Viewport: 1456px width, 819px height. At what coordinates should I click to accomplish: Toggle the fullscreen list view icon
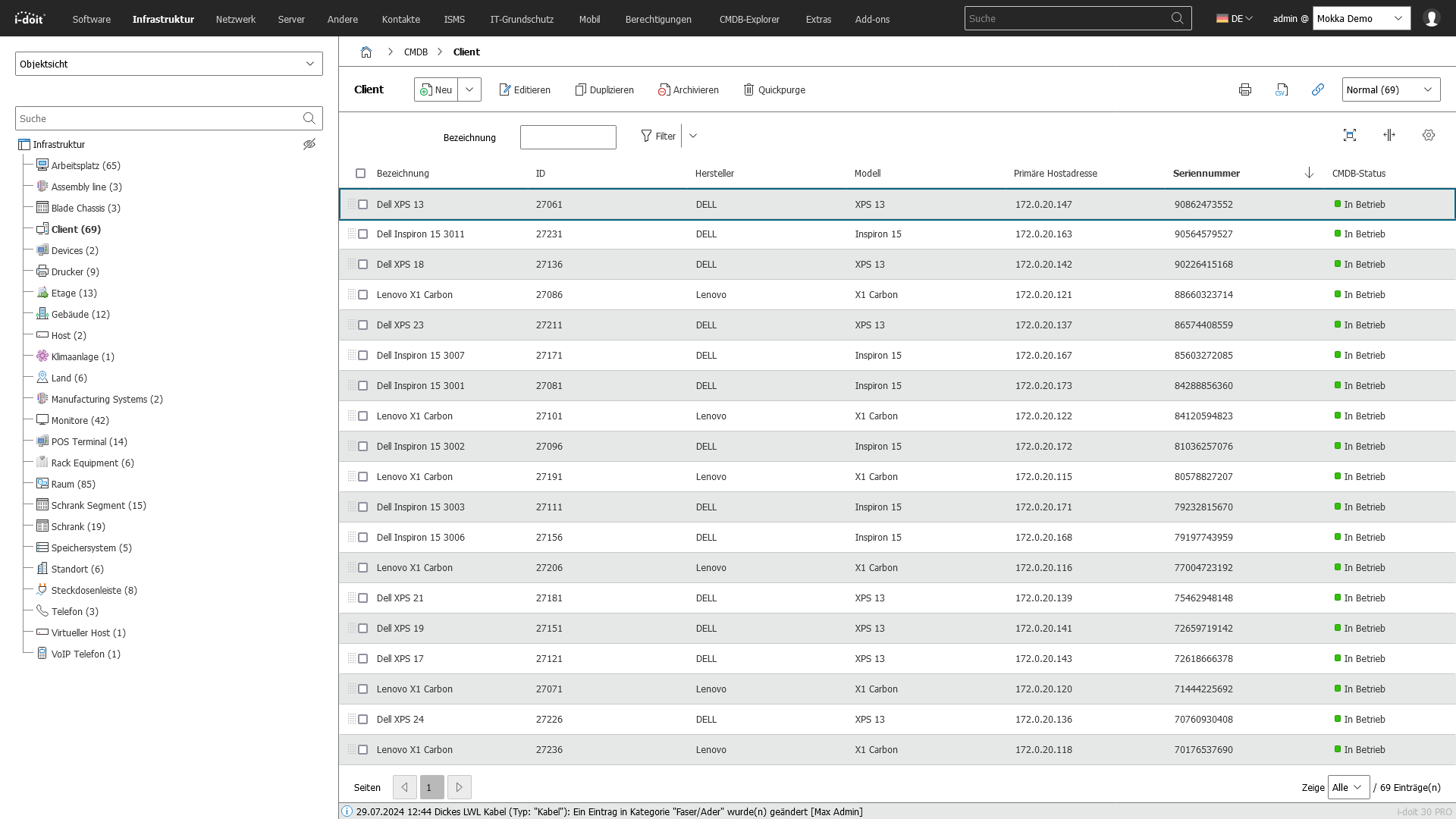[x=1350, y=135]
